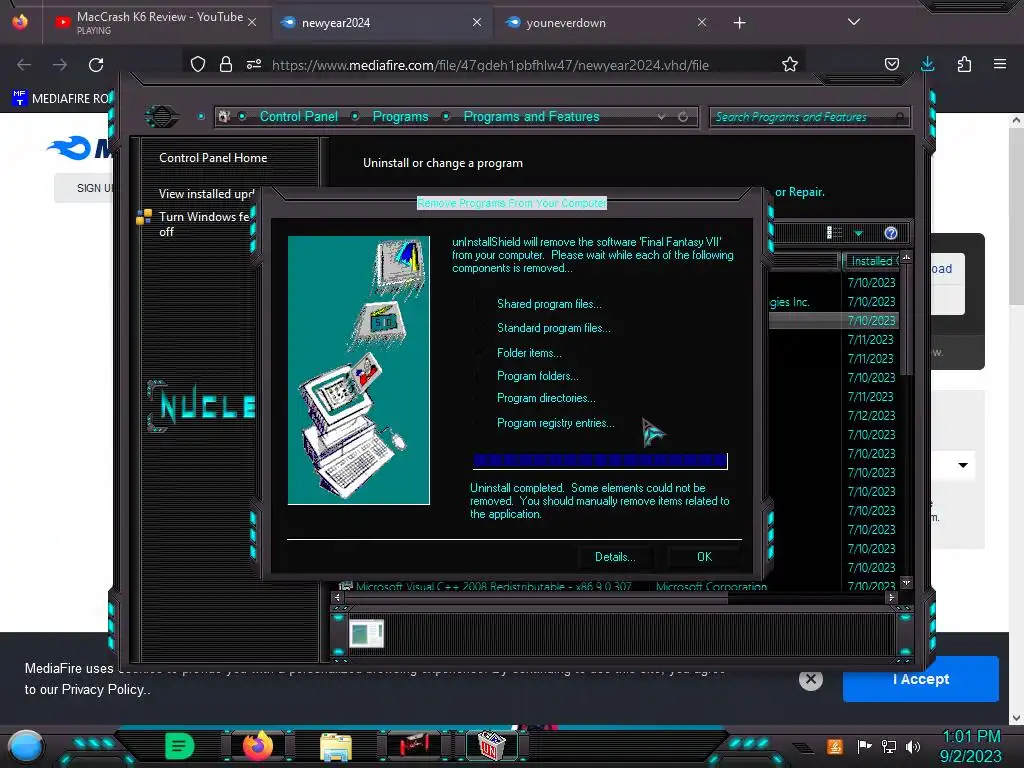The image size is (1024, 768).
Task: Open the green notes app on taskbar
Action: coord(179,746)
